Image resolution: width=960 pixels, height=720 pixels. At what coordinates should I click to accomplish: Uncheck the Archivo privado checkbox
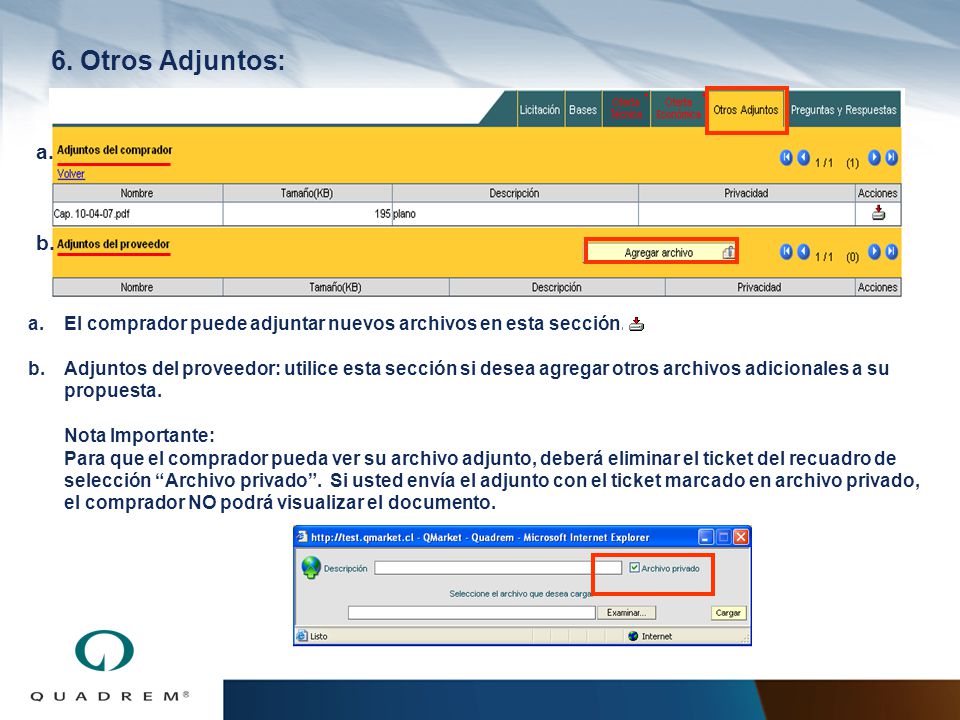click(634, 568)
